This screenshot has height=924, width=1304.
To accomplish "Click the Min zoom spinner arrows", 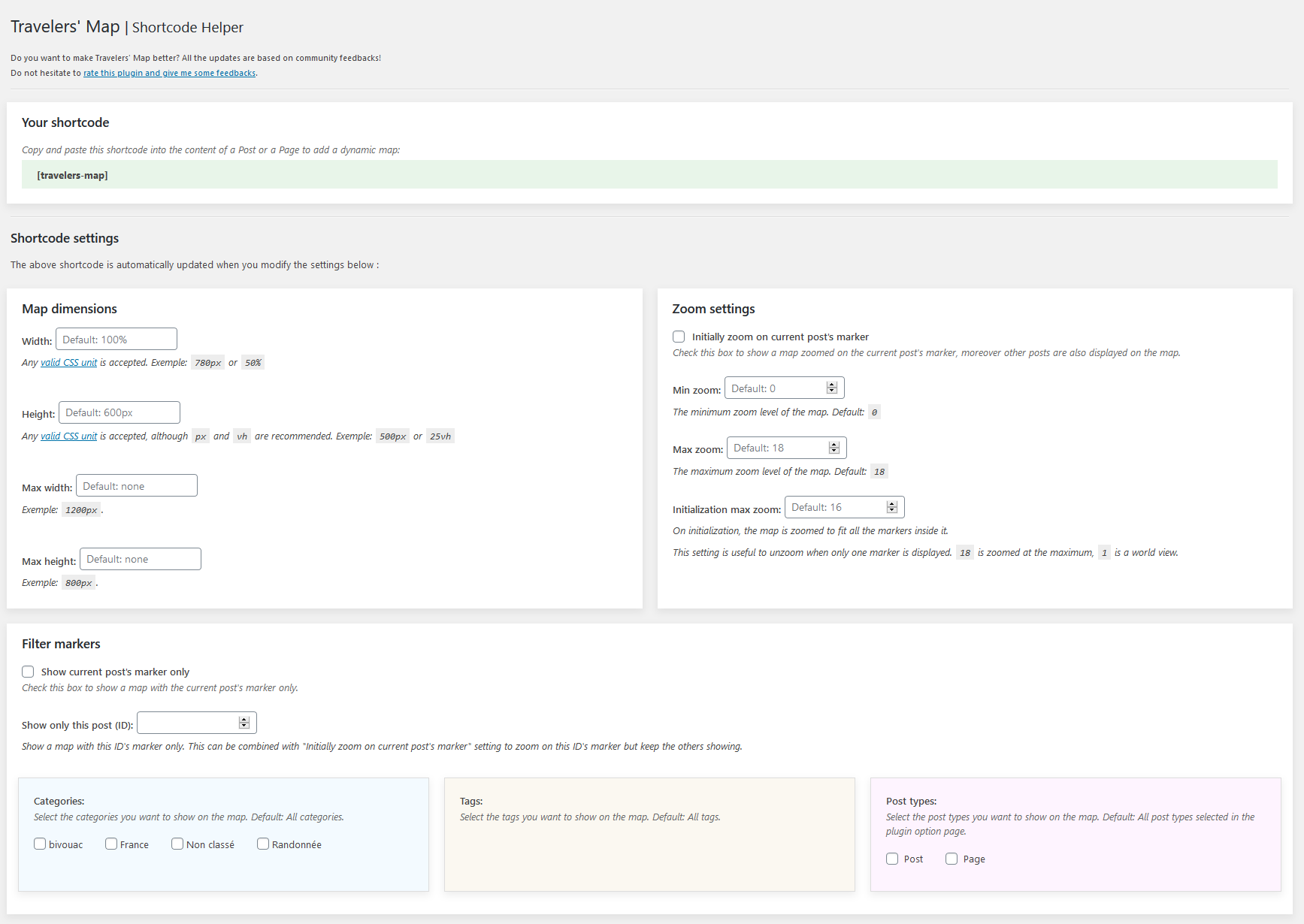I will 832,388.
